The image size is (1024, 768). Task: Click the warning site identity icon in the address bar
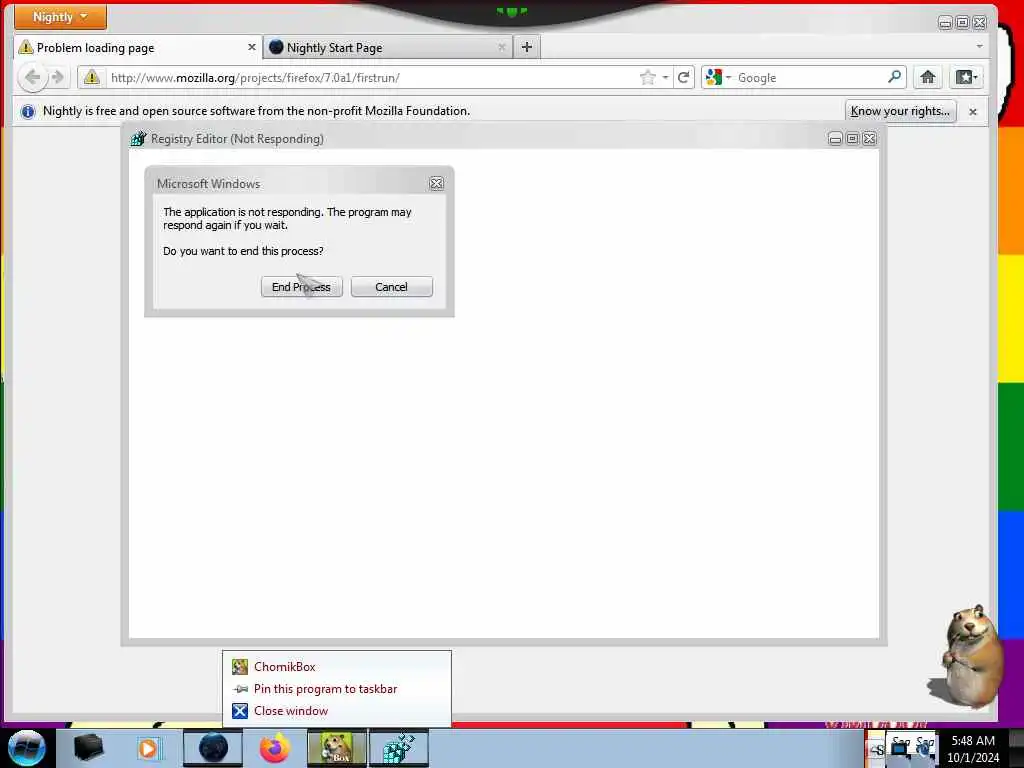[x=92, y=78]
